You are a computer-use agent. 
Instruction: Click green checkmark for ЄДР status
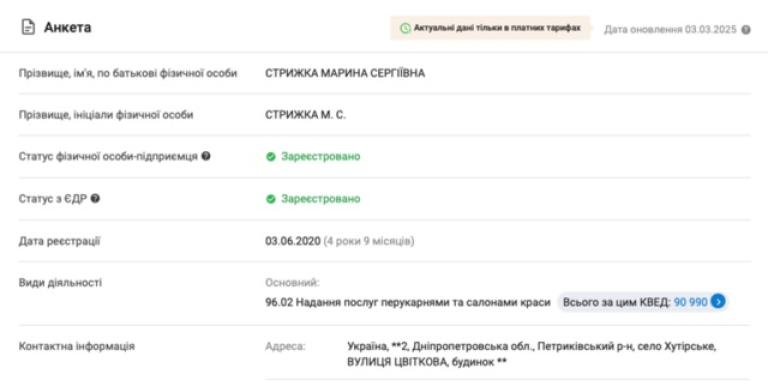point(271,199)
